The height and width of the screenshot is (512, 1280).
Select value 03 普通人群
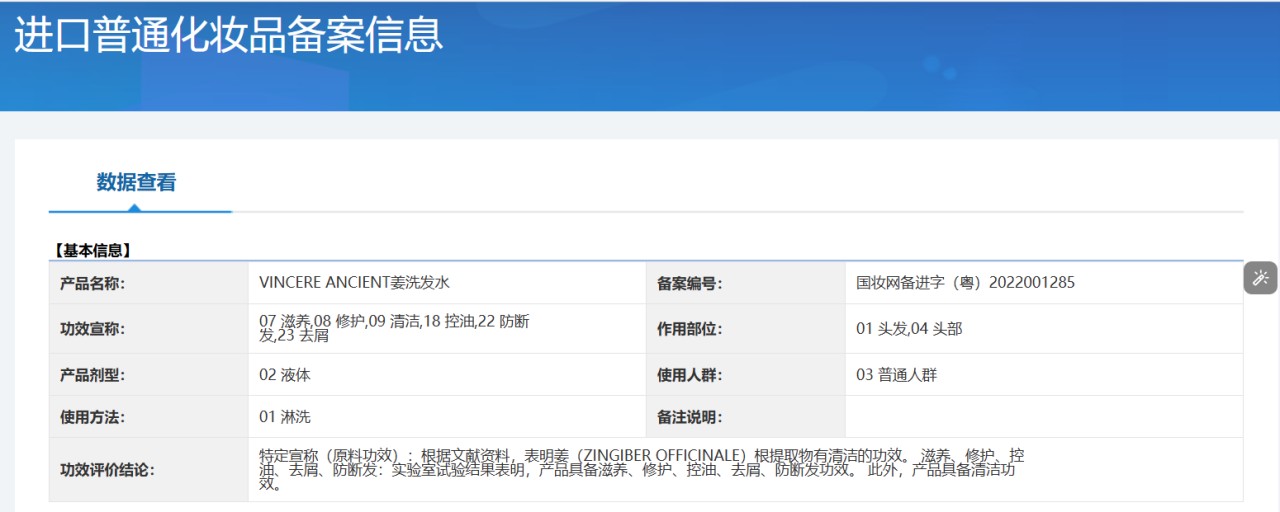[x=896, y=375]
